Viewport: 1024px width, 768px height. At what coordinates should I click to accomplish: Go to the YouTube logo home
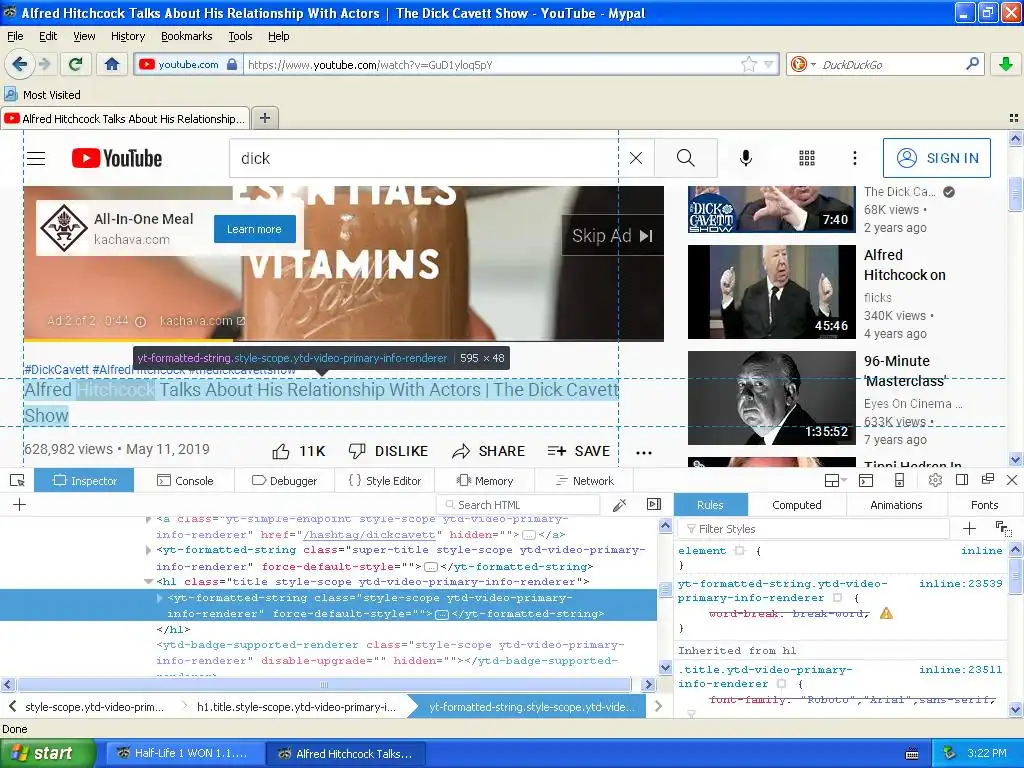point(117,158)
